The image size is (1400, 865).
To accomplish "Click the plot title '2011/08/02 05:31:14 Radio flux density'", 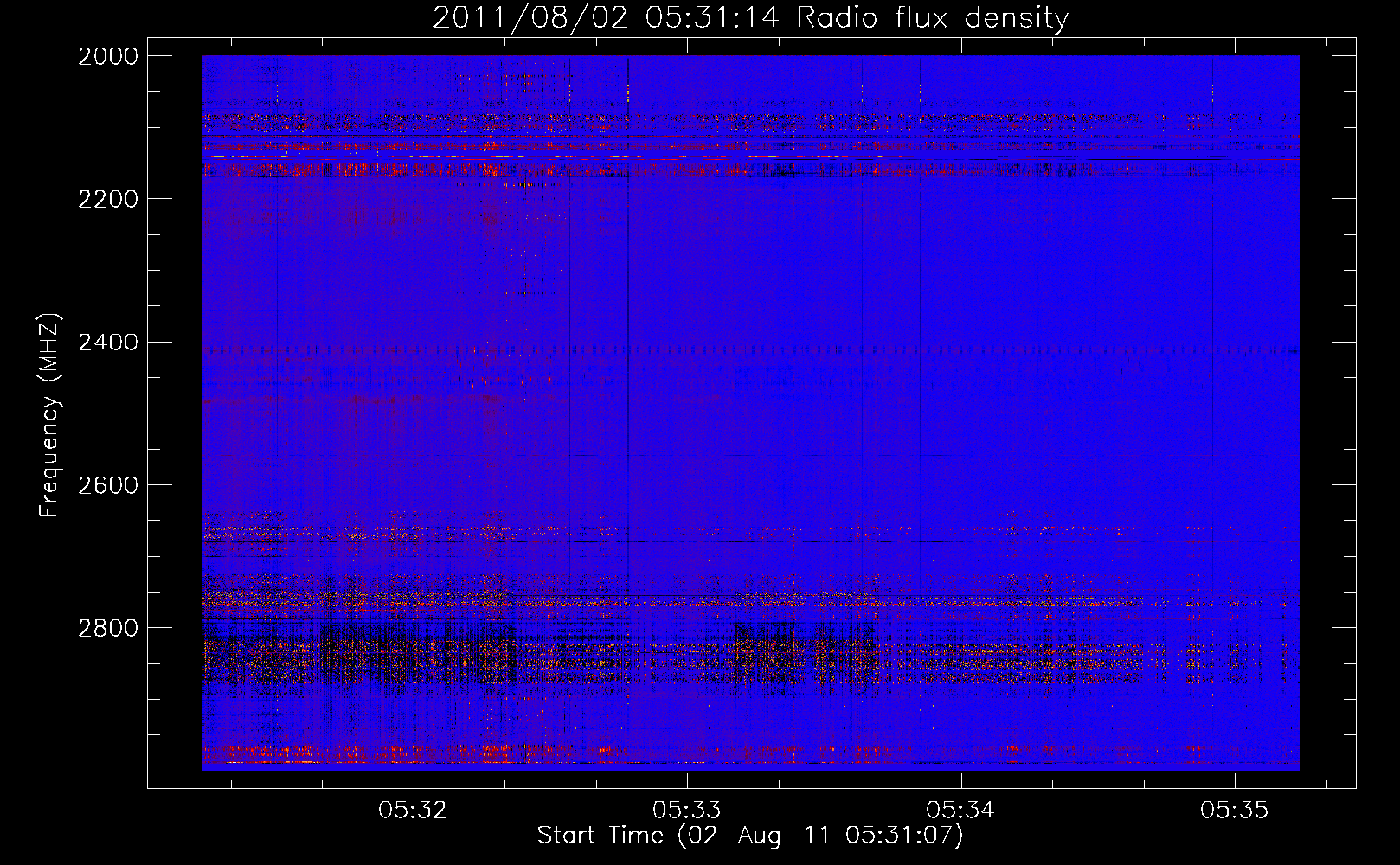I will click(750, 18).
